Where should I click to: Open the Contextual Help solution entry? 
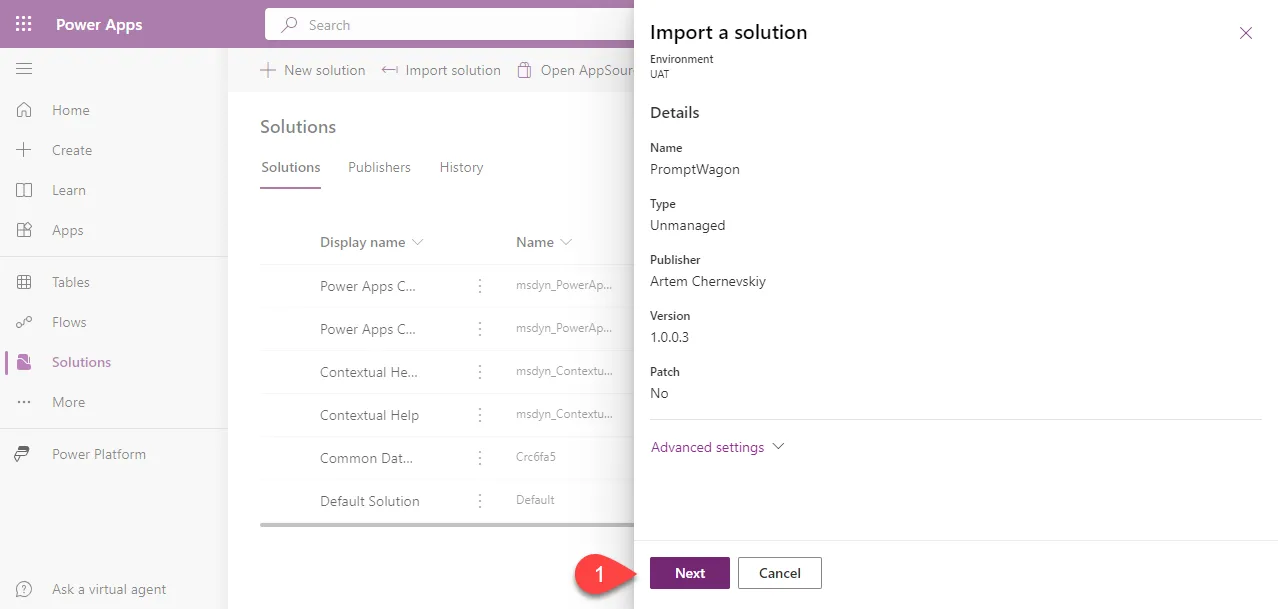point(370,415)
